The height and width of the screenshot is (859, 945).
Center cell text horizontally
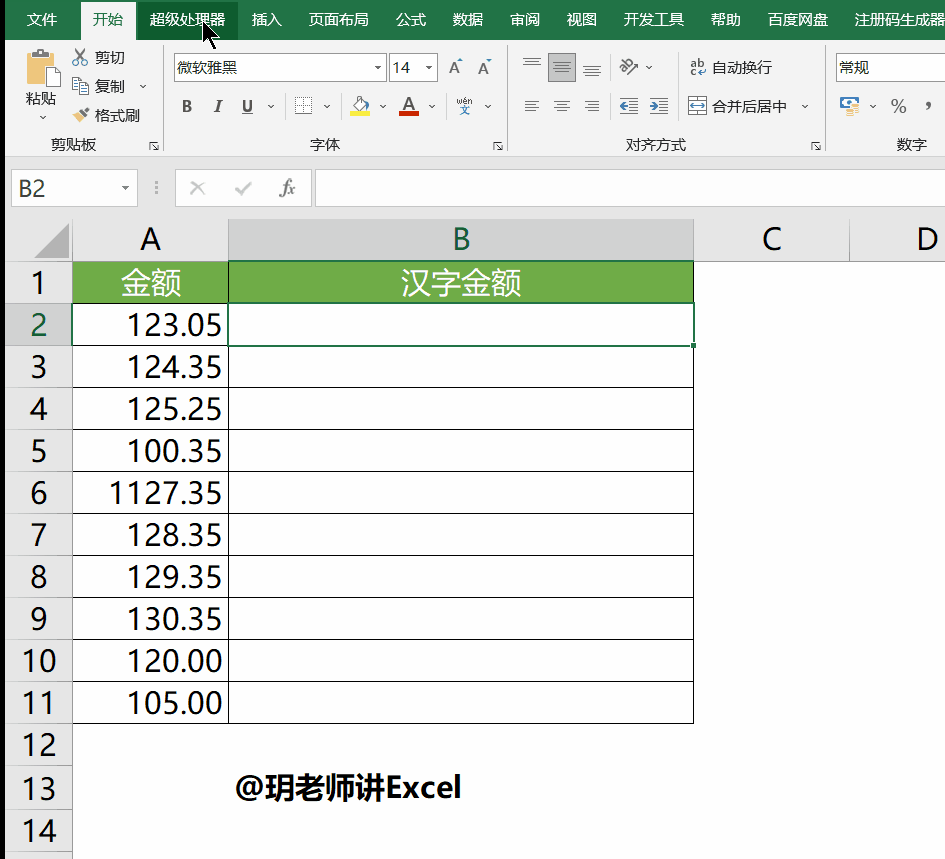click(562, 107)
